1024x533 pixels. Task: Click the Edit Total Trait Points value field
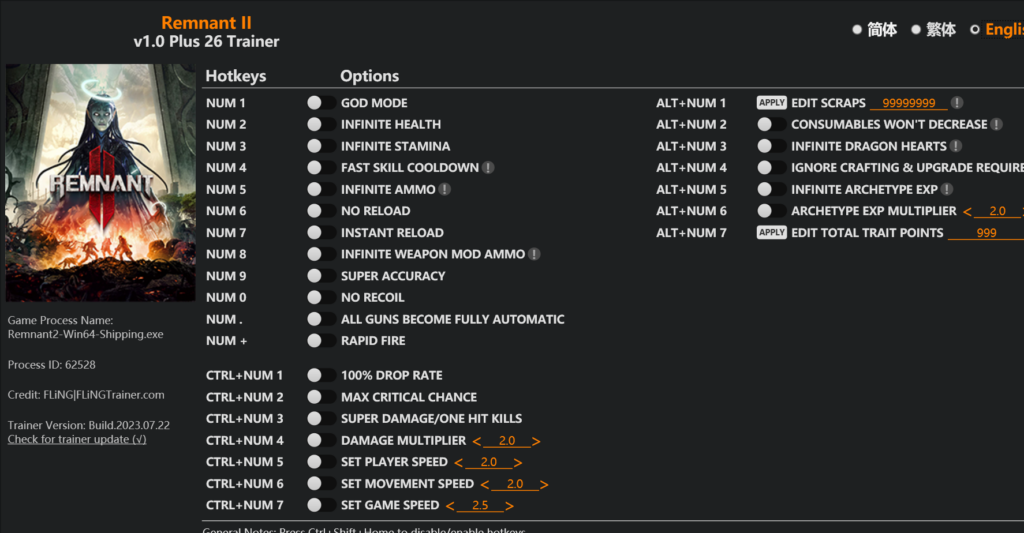(986, 233)
